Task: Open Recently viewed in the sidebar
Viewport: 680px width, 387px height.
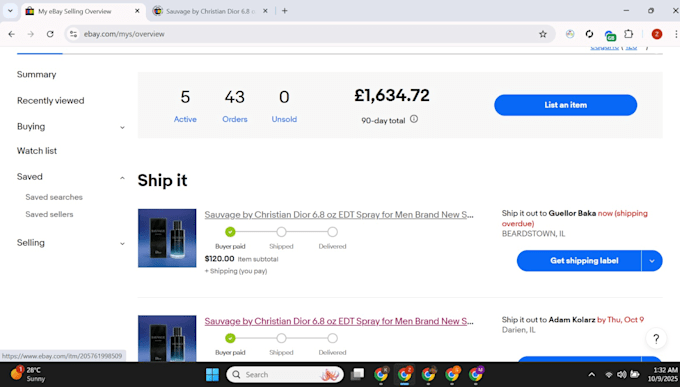Action: click(50, 101)
